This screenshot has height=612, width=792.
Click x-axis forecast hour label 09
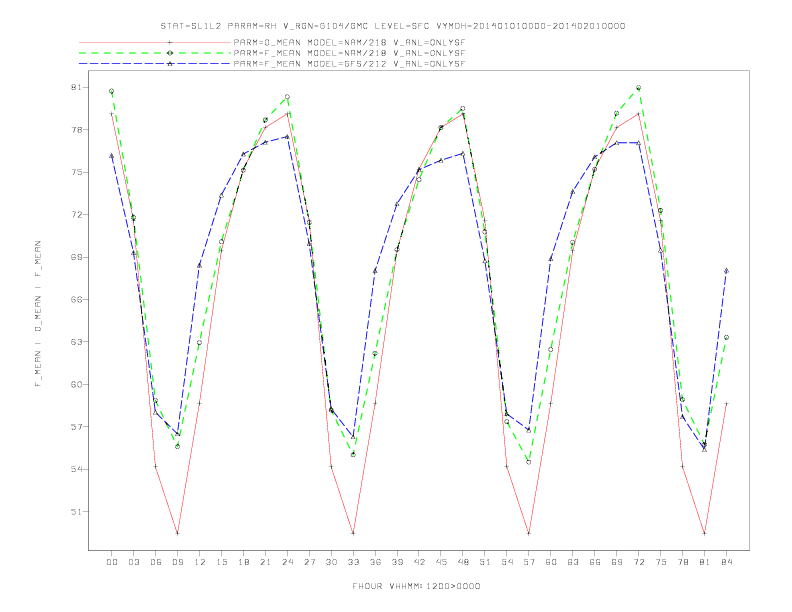[x=177, y=562]
